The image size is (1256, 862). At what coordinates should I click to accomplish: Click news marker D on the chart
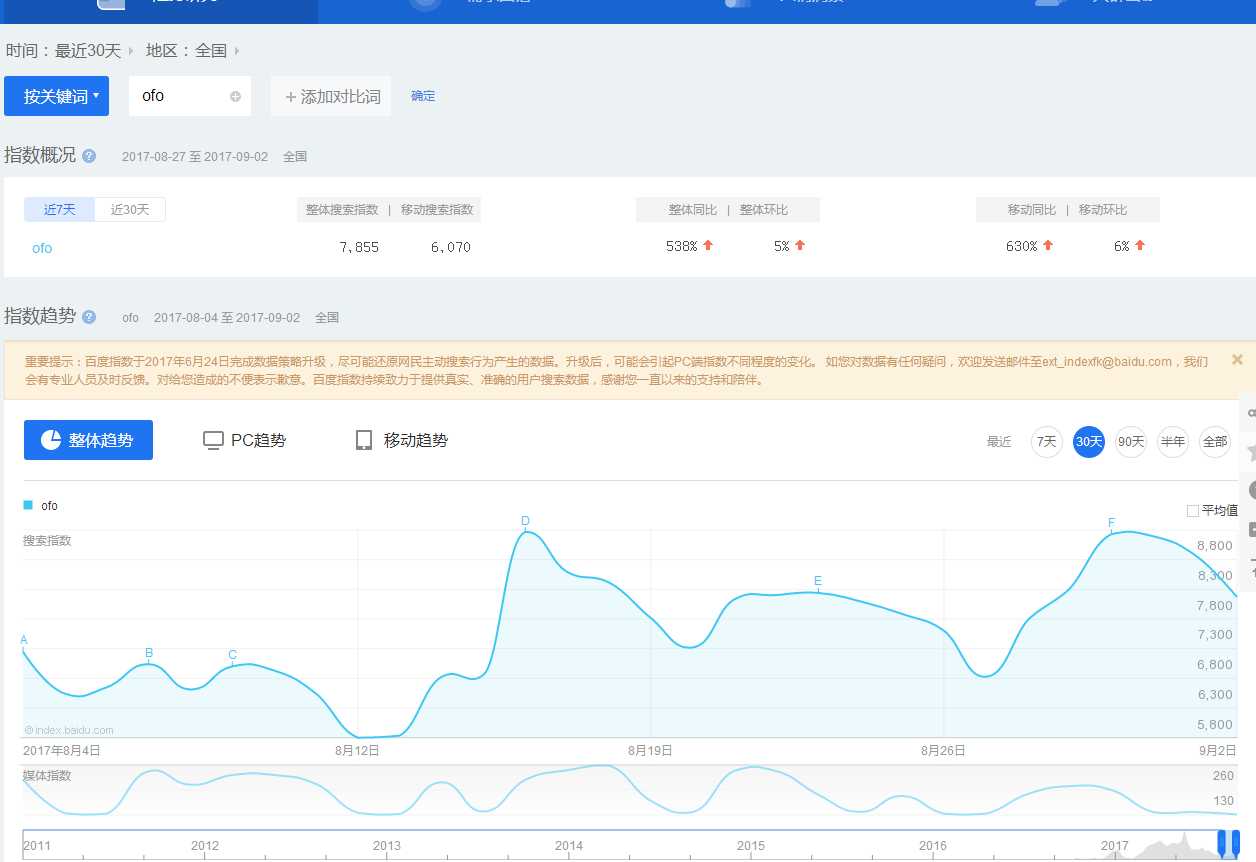point(525,520)
